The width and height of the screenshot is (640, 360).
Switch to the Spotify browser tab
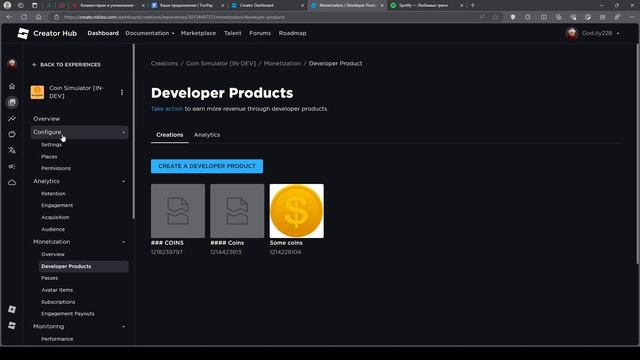click(x=427, y=5)
